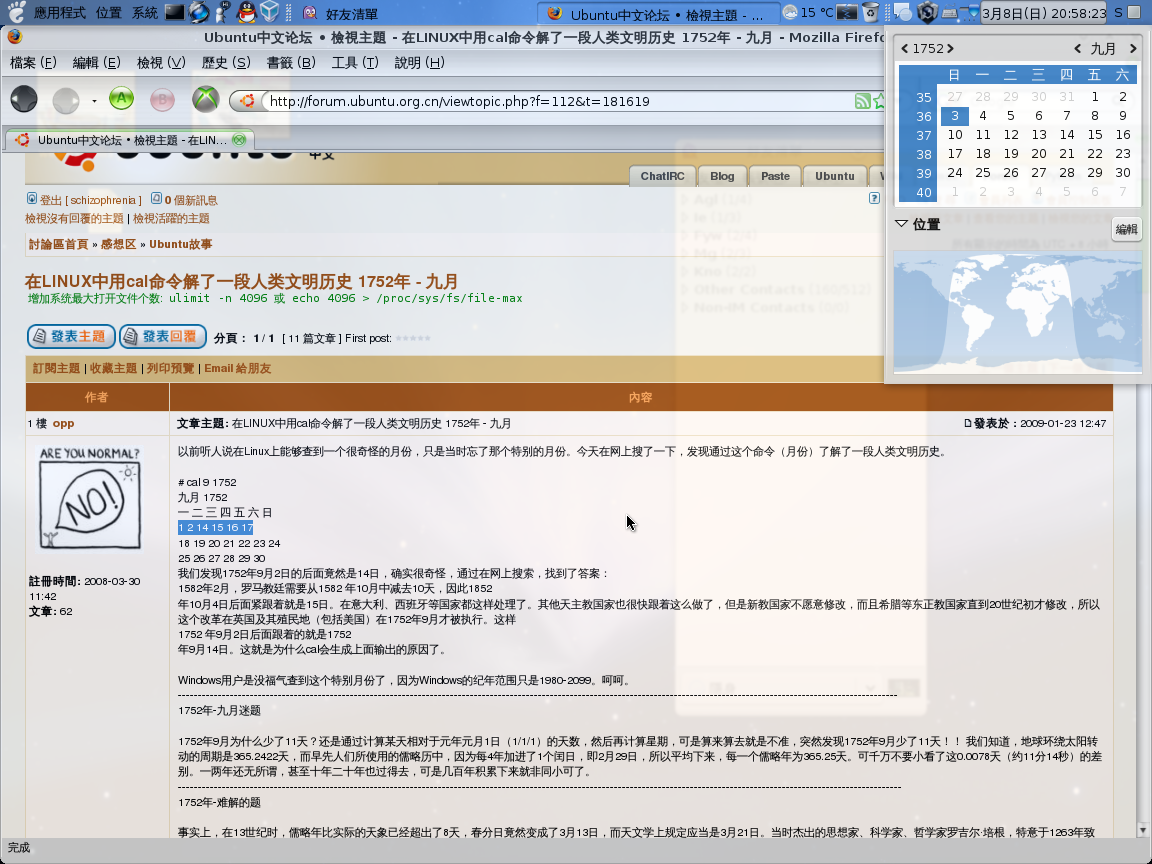Launch the messenger figure icon with Hi bubble

pos(223,12)
